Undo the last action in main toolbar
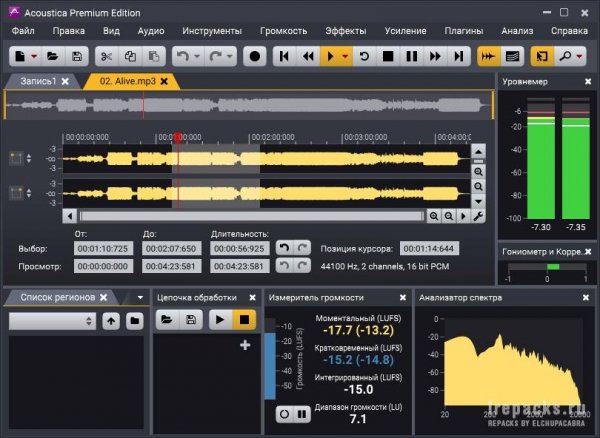The width and height of the screenshot is (600, 438). point(183,57)
